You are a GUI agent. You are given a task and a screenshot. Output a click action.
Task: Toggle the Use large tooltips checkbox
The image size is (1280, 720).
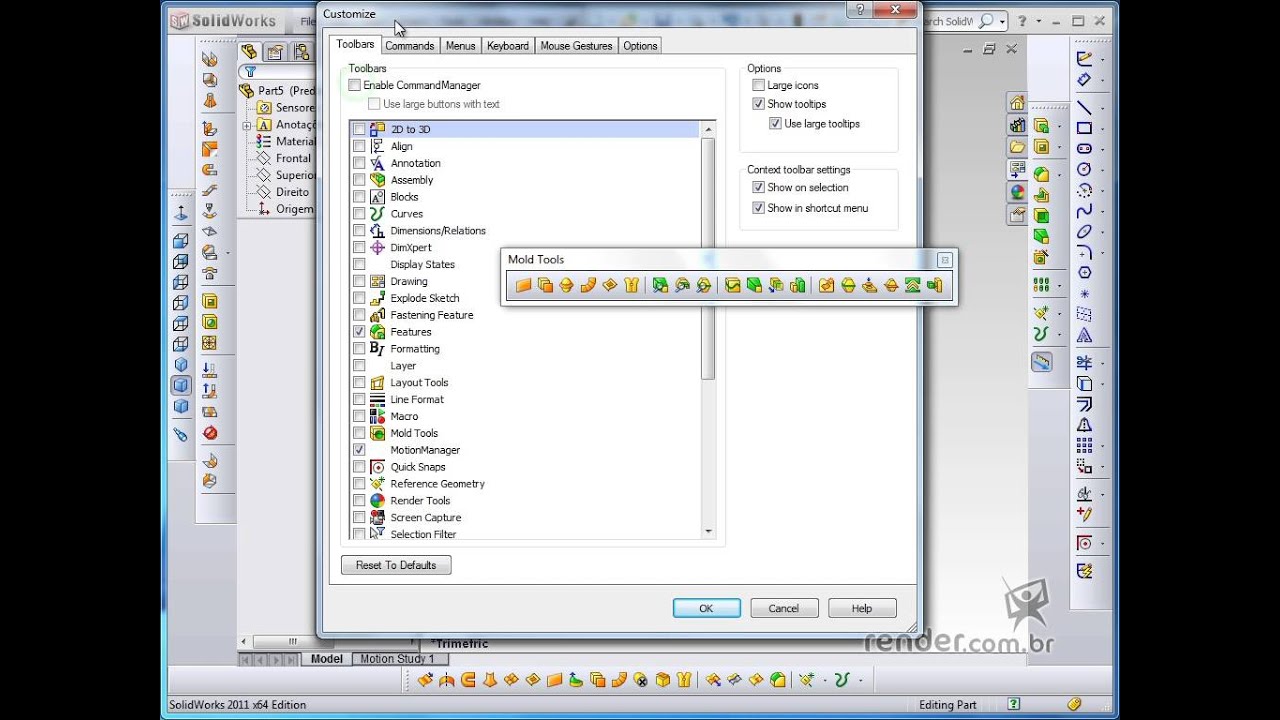coord(775,124)
